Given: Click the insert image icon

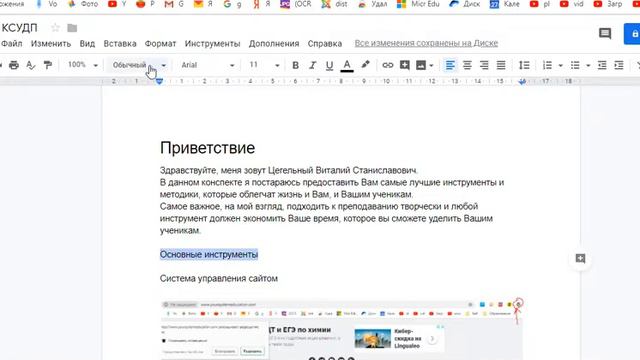Looking at the screenshot, I should tap(421, 65).
